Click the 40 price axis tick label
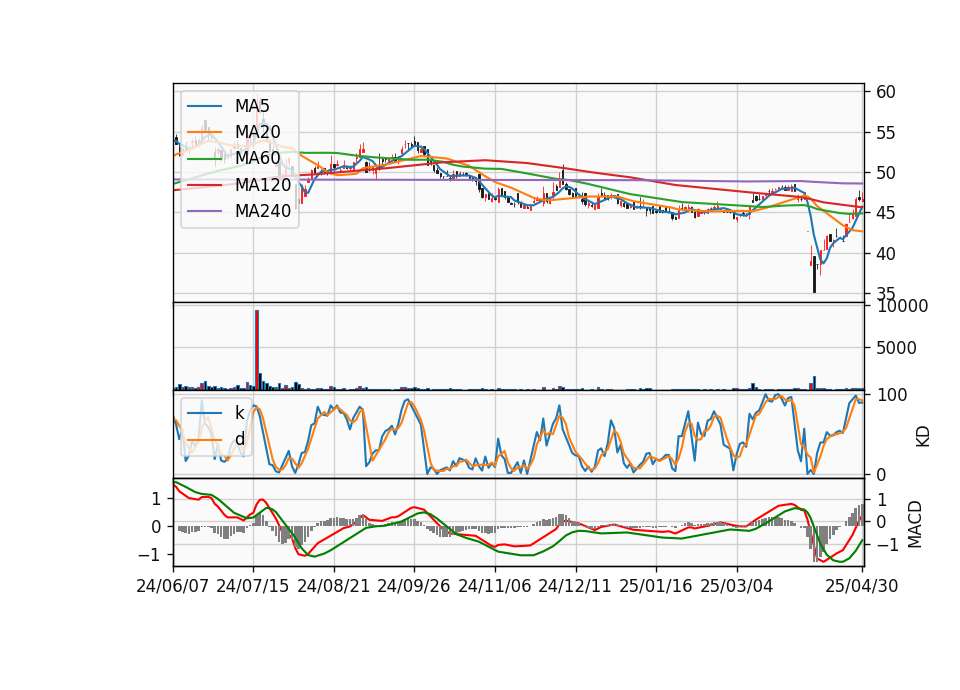Viewport: 960px width, 690px height. click(x=886, y=253)
